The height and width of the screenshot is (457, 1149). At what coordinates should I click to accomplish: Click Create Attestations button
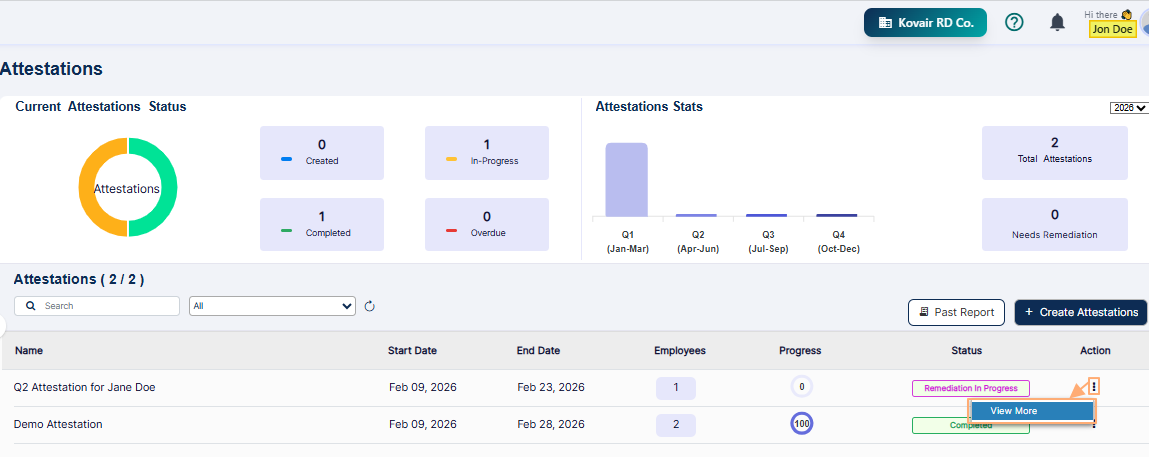1080,312
